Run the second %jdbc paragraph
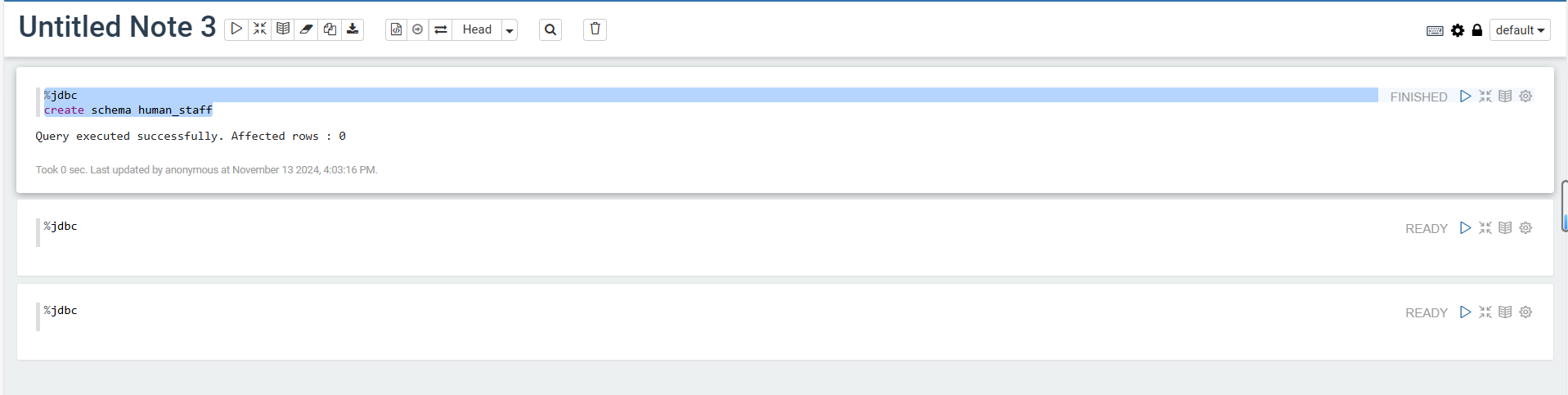Image resolution: width=1568 pixels, height=395 pixels. click(1465, 228)
